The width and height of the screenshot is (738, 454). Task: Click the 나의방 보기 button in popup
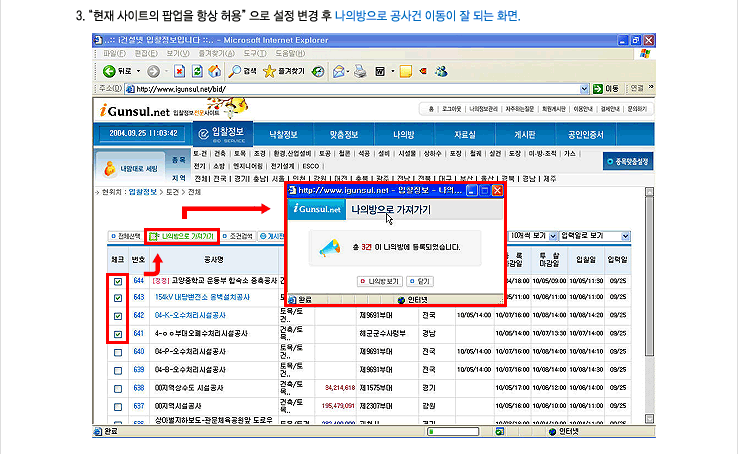click(x=379, y=281)
